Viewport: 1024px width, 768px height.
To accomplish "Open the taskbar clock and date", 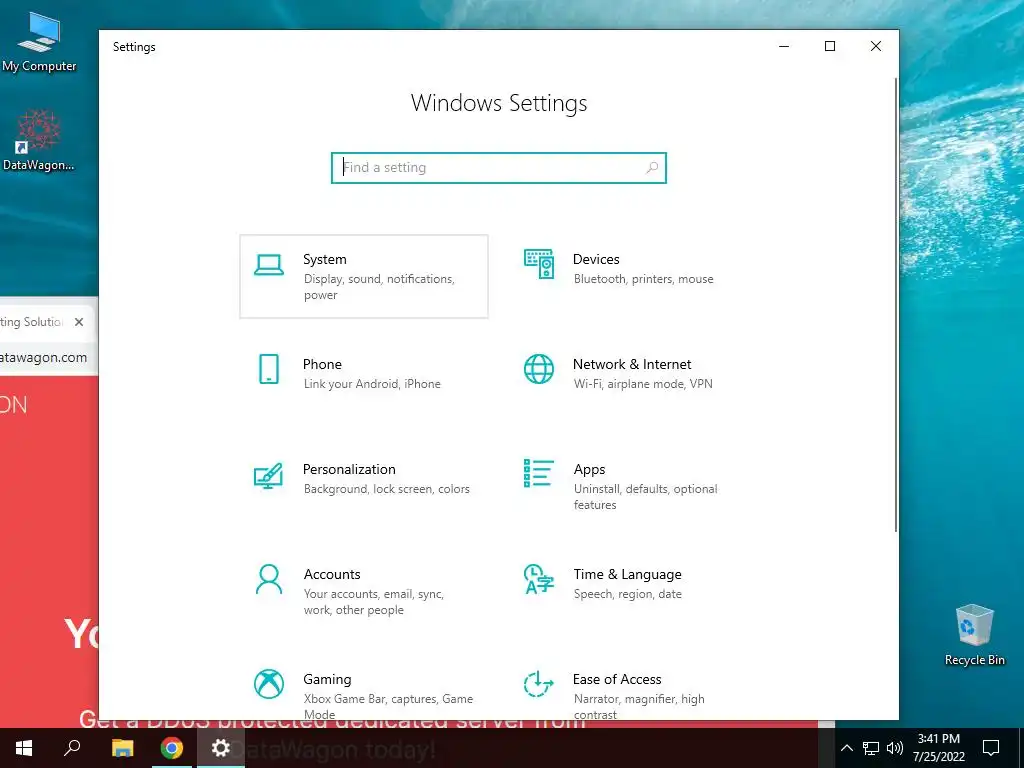I will pyautogui.click(x=938, y=748).
